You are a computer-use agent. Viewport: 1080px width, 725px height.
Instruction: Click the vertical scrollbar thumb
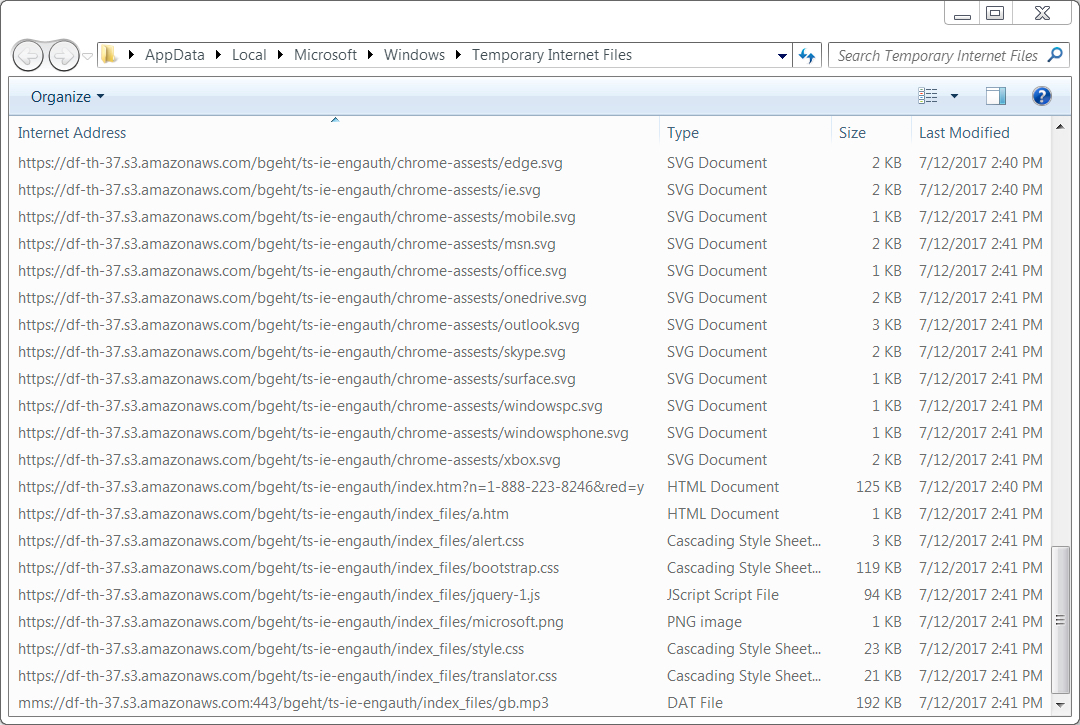click(1061, 620)
